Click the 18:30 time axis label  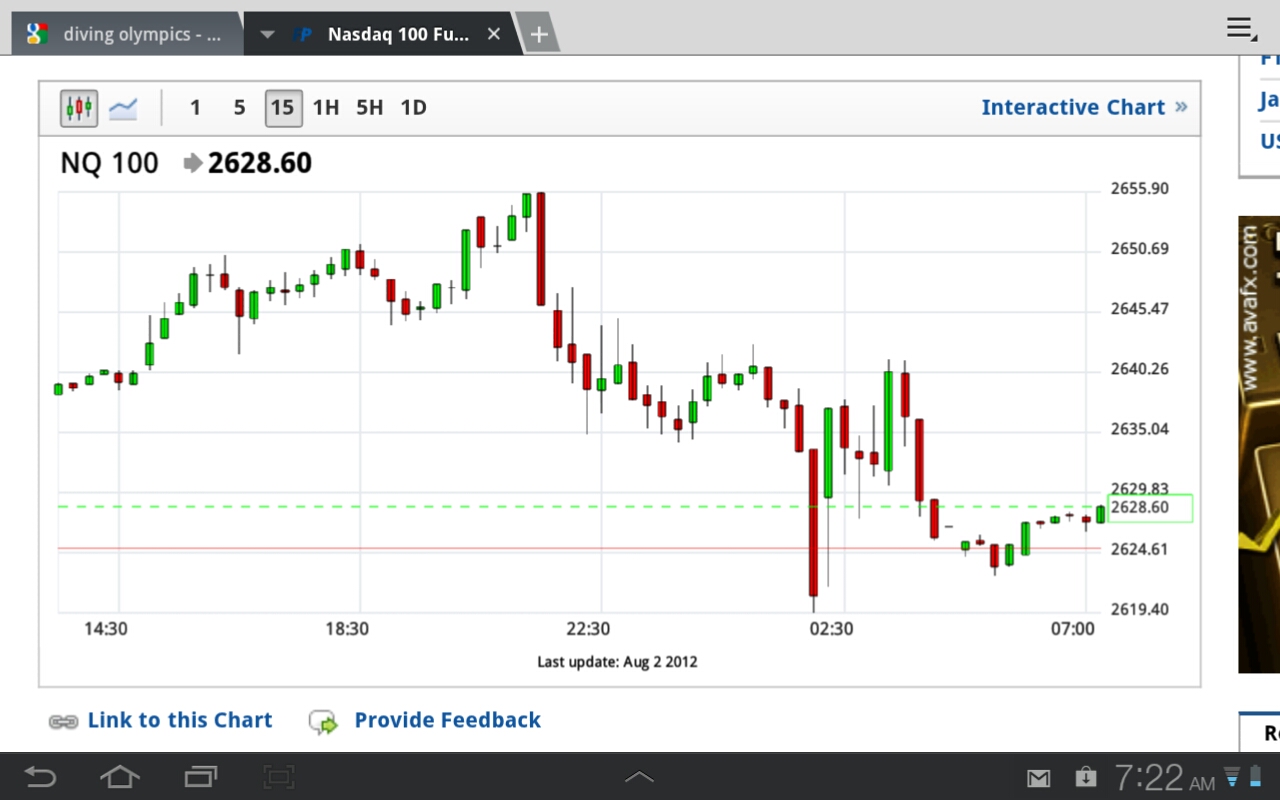pyautogui.click(x=346, y=629)
